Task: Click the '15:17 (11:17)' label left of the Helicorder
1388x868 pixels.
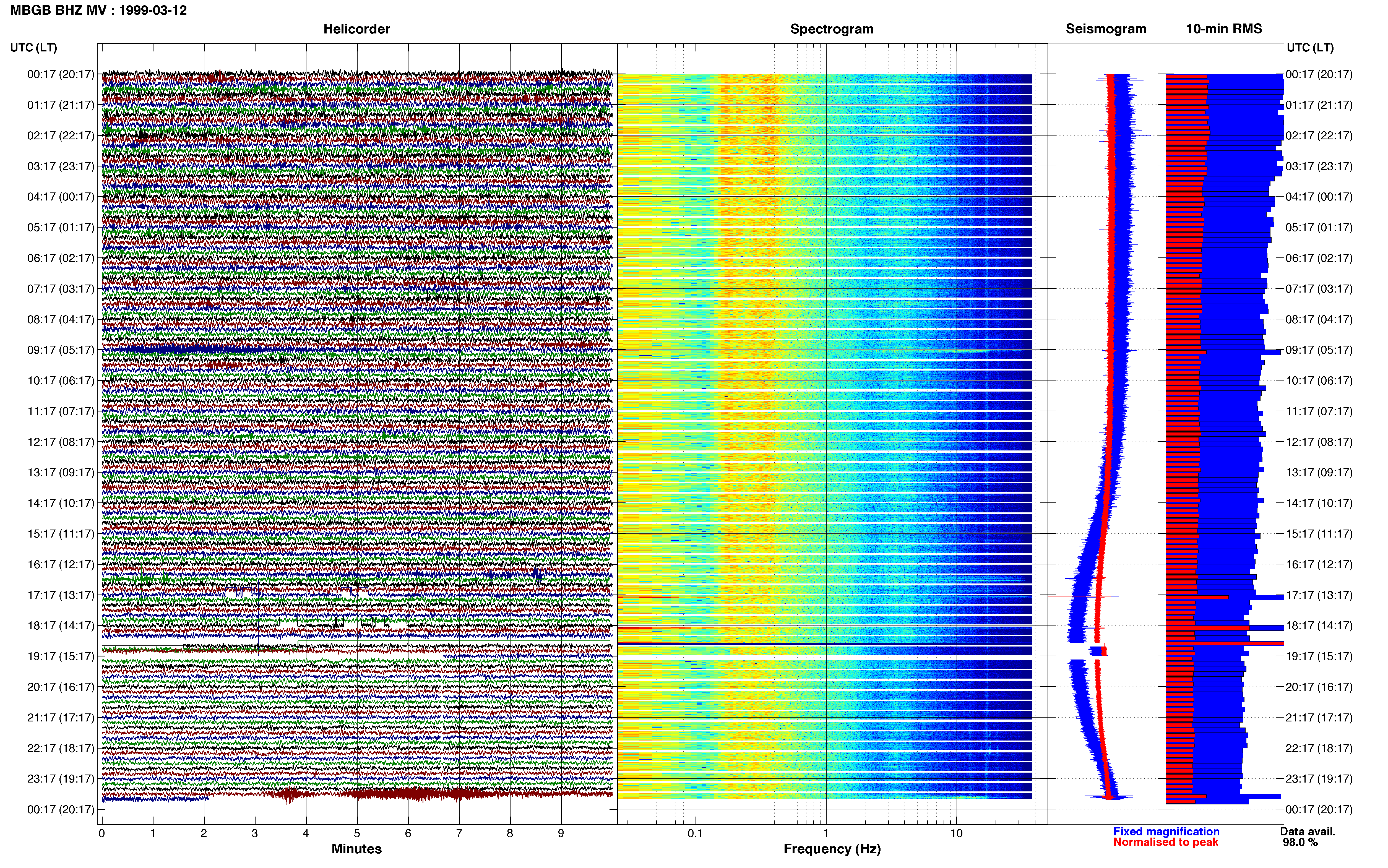Action: 61,534
